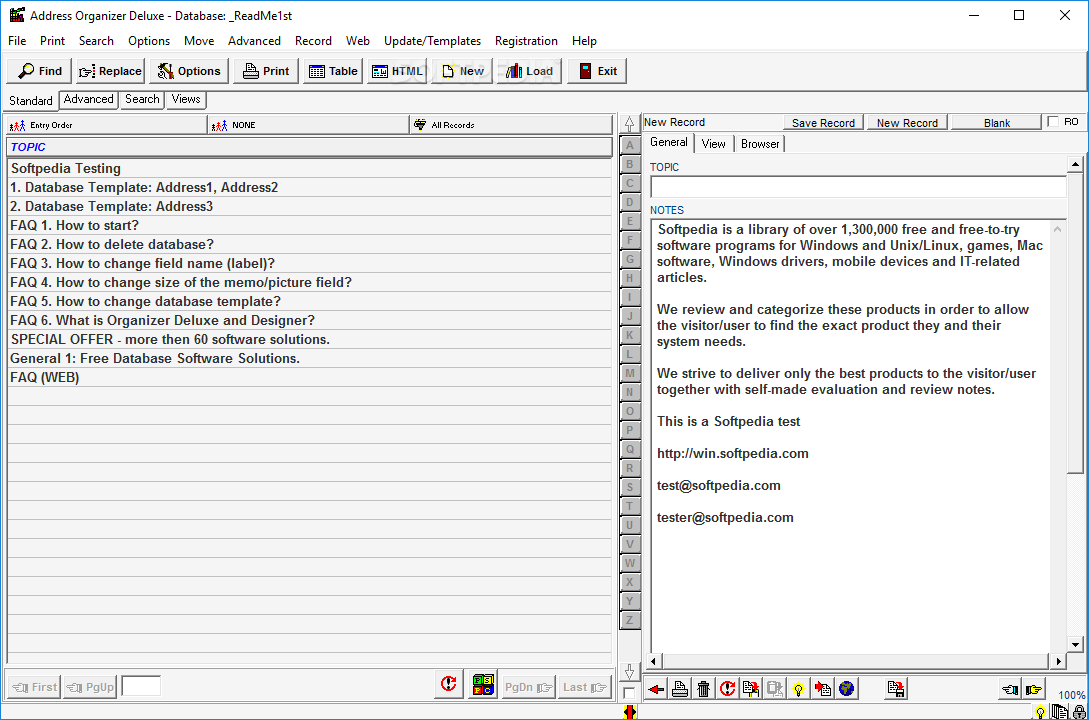Viewport: 1089px width, 720px height.
Task: Click the save-to-disk document icon
Action: click(896, 689)
